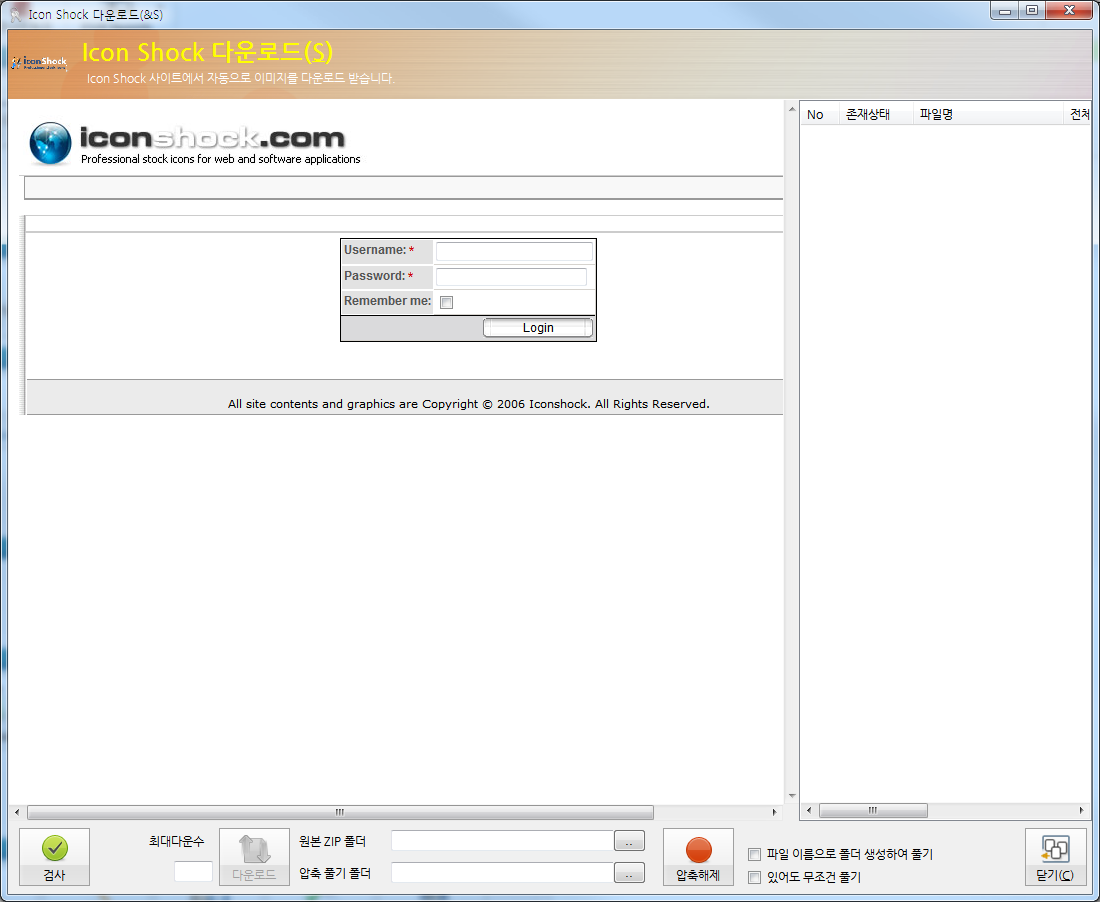This screenshot has height=902, width=1100.
Task: Click the 원본 ZIP 폴더 text field
Action: point(502,840)
